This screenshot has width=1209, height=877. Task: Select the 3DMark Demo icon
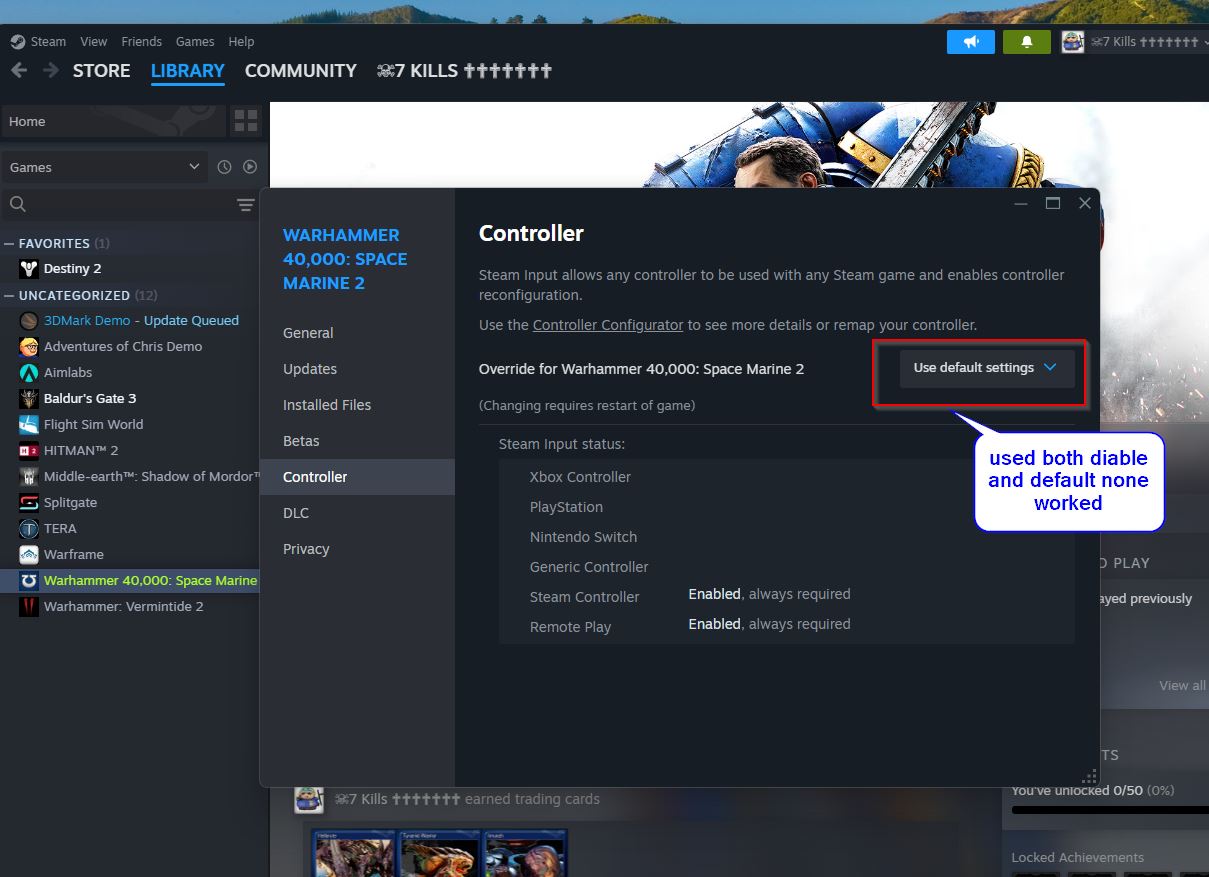point(28,321)
